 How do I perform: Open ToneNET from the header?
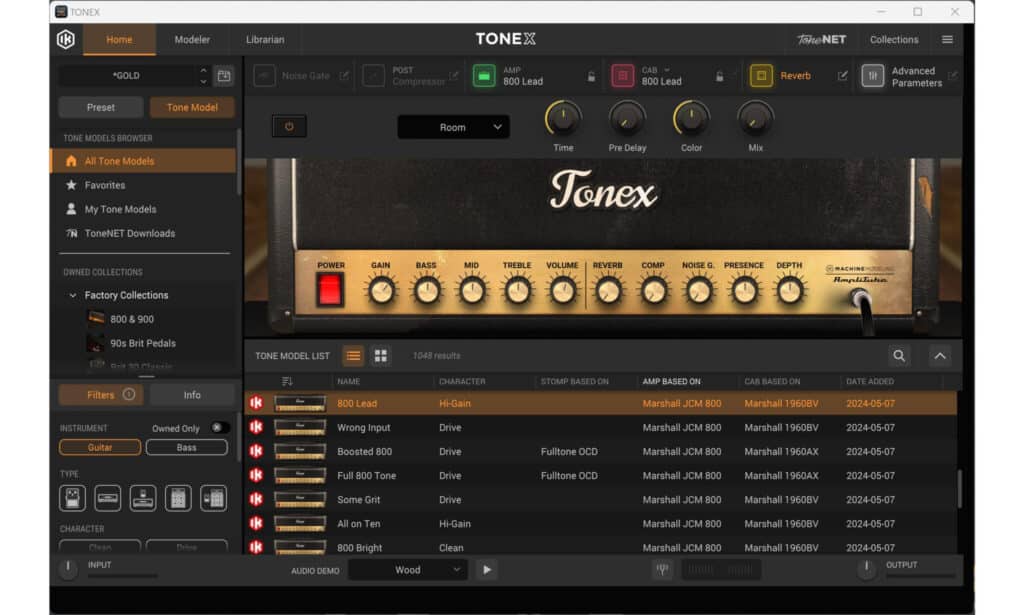coord(822,40)
